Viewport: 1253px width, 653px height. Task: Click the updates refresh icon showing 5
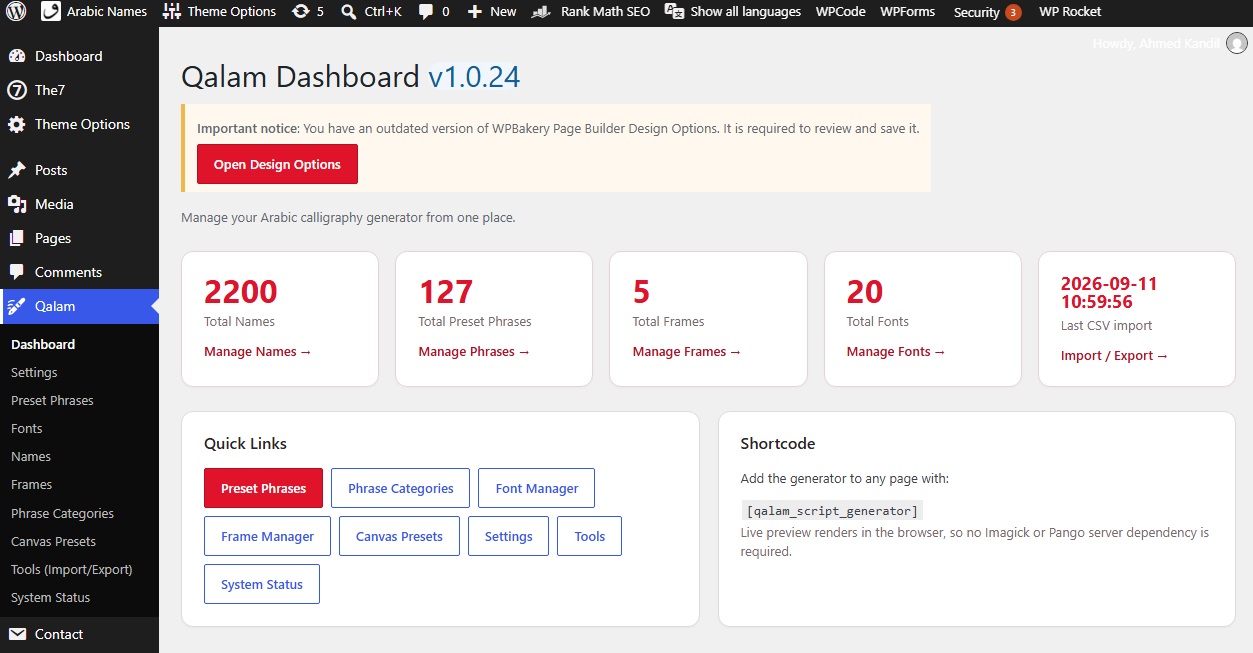click(300, 12)
